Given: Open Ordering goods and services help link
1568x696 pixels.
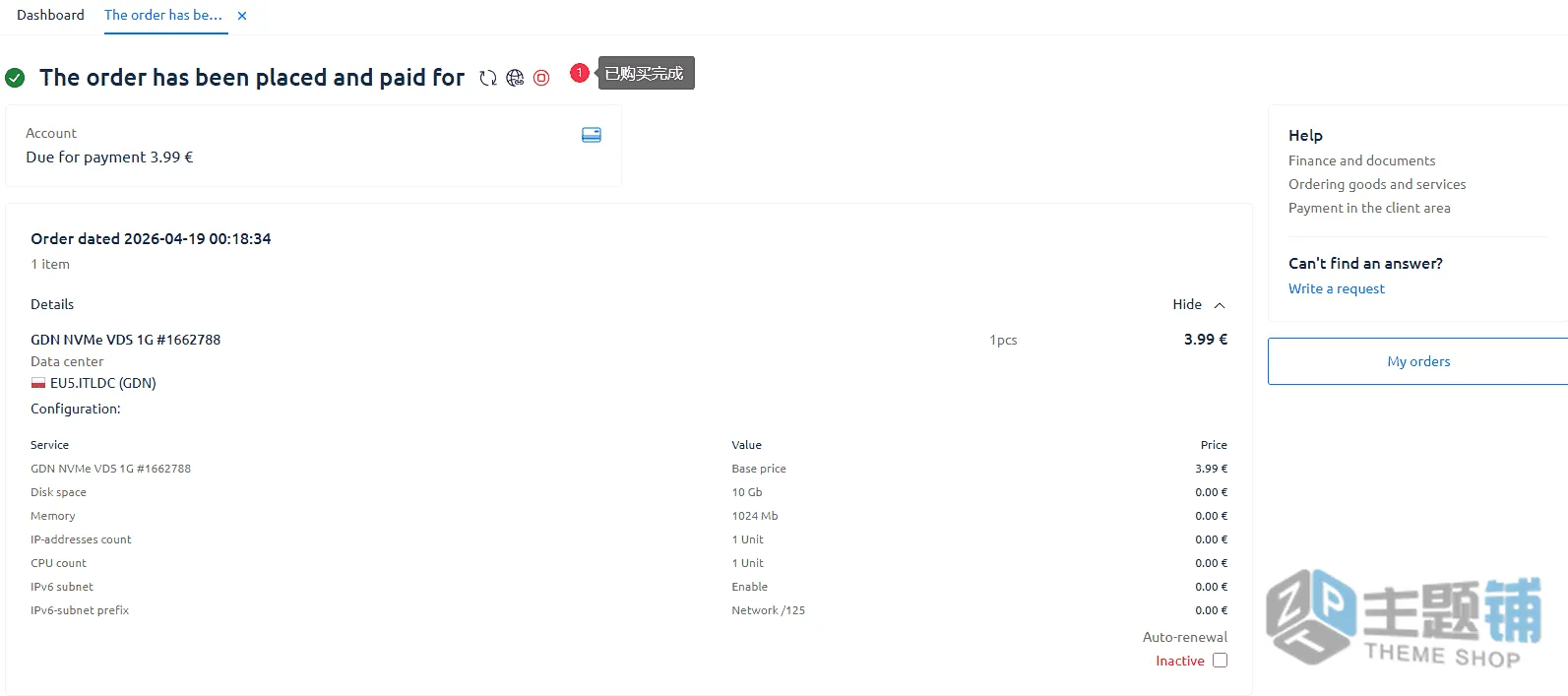Looking at the screenshot, I should [x=1377, y=184].
